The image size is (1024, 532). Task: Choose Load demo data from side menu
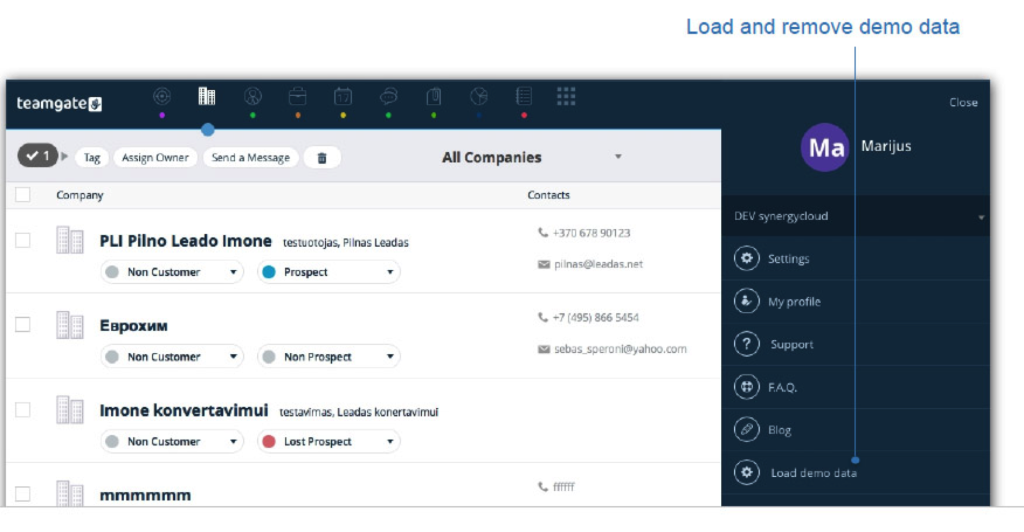pos(813,473)
